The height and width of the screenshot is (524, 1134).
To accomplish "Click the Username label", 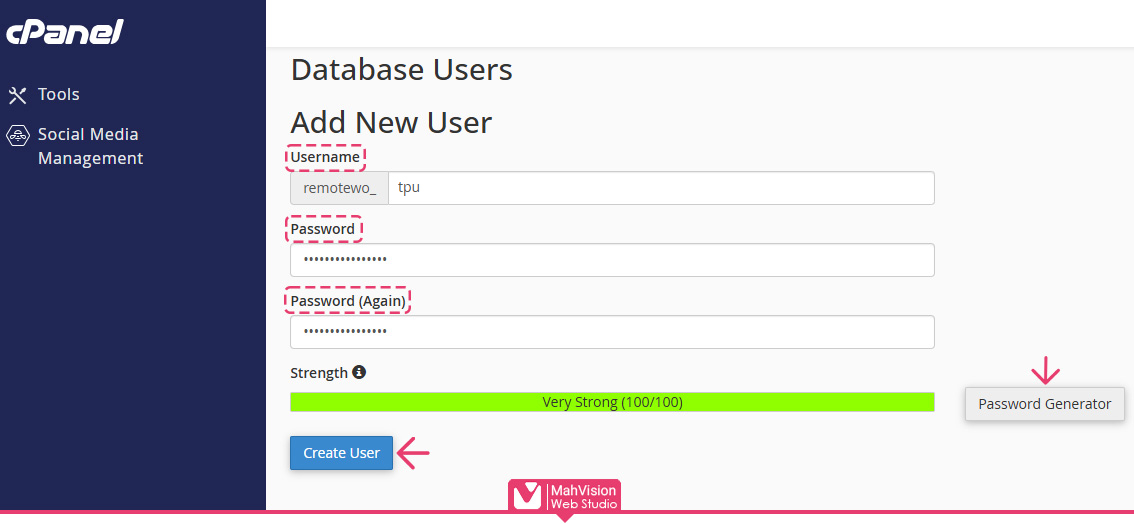I will pyautogui.click(x=325, y=157).
